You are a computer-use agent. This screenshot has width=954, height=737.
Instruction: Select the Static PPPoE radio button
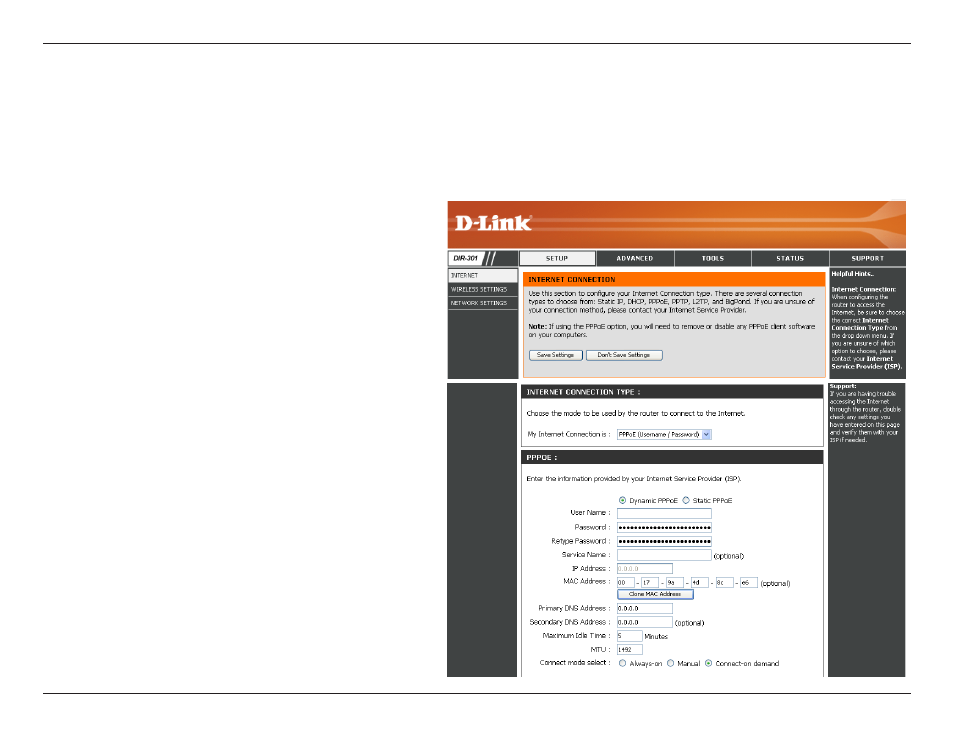686,500
